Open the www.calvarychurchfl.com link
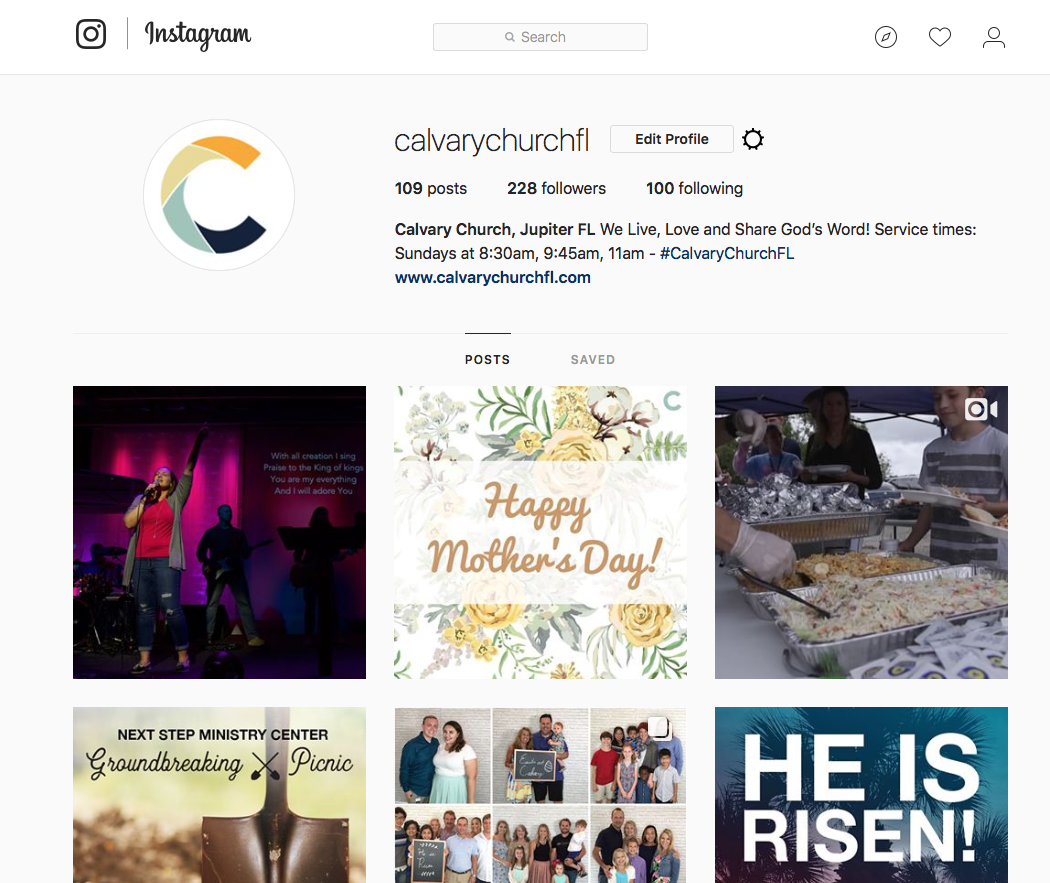1050x883 pixels. [493, 277]
